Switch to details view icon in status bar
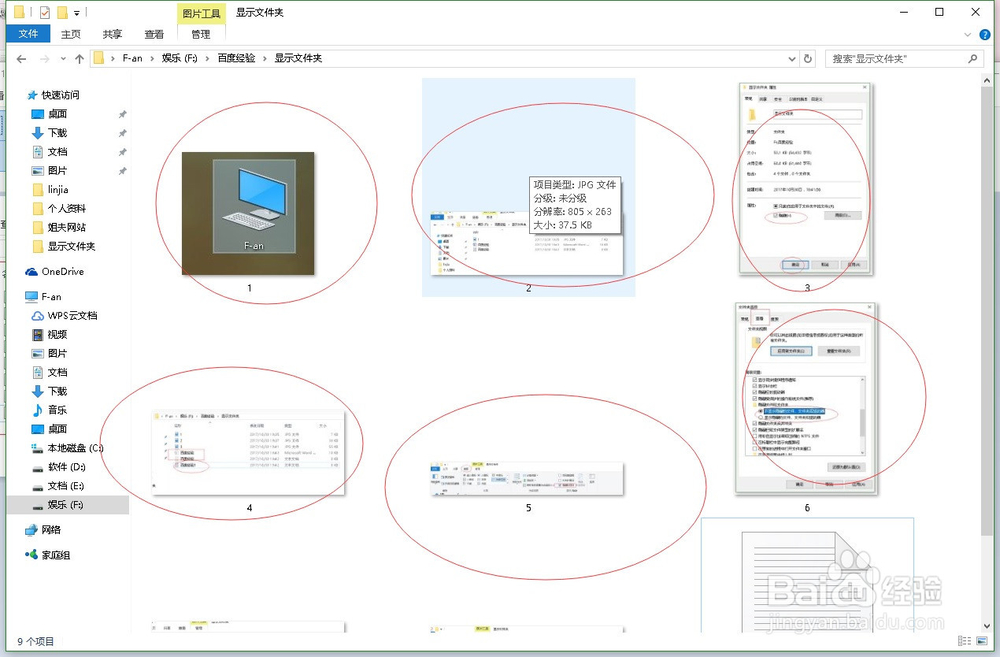Image resolution: width=1000 pixels, height=657 pixels. (x=964, y=641)
